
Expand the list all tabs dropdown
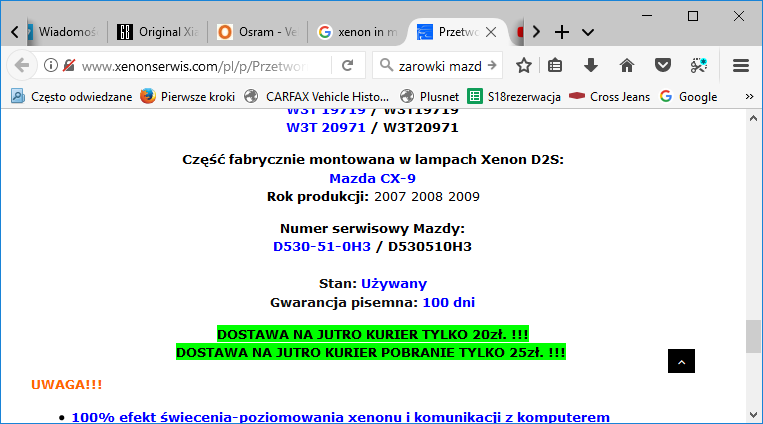click(588, 31)
